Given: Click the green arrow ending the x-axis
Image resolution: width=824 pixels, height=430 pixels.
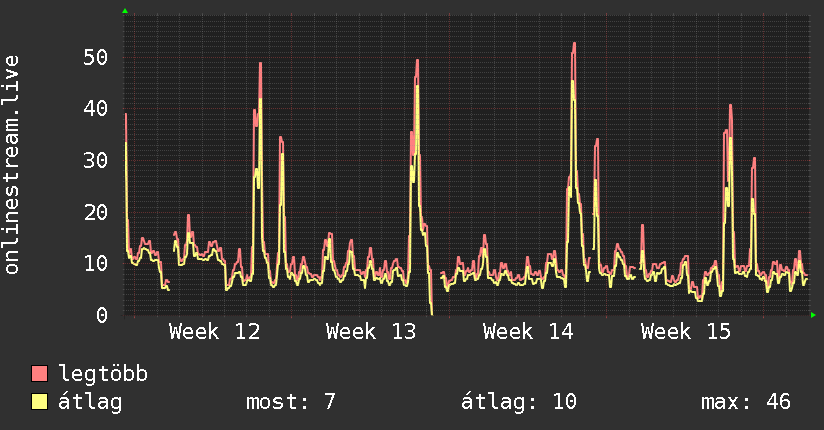Looking at the screenshot, I should tap(813, 315).
